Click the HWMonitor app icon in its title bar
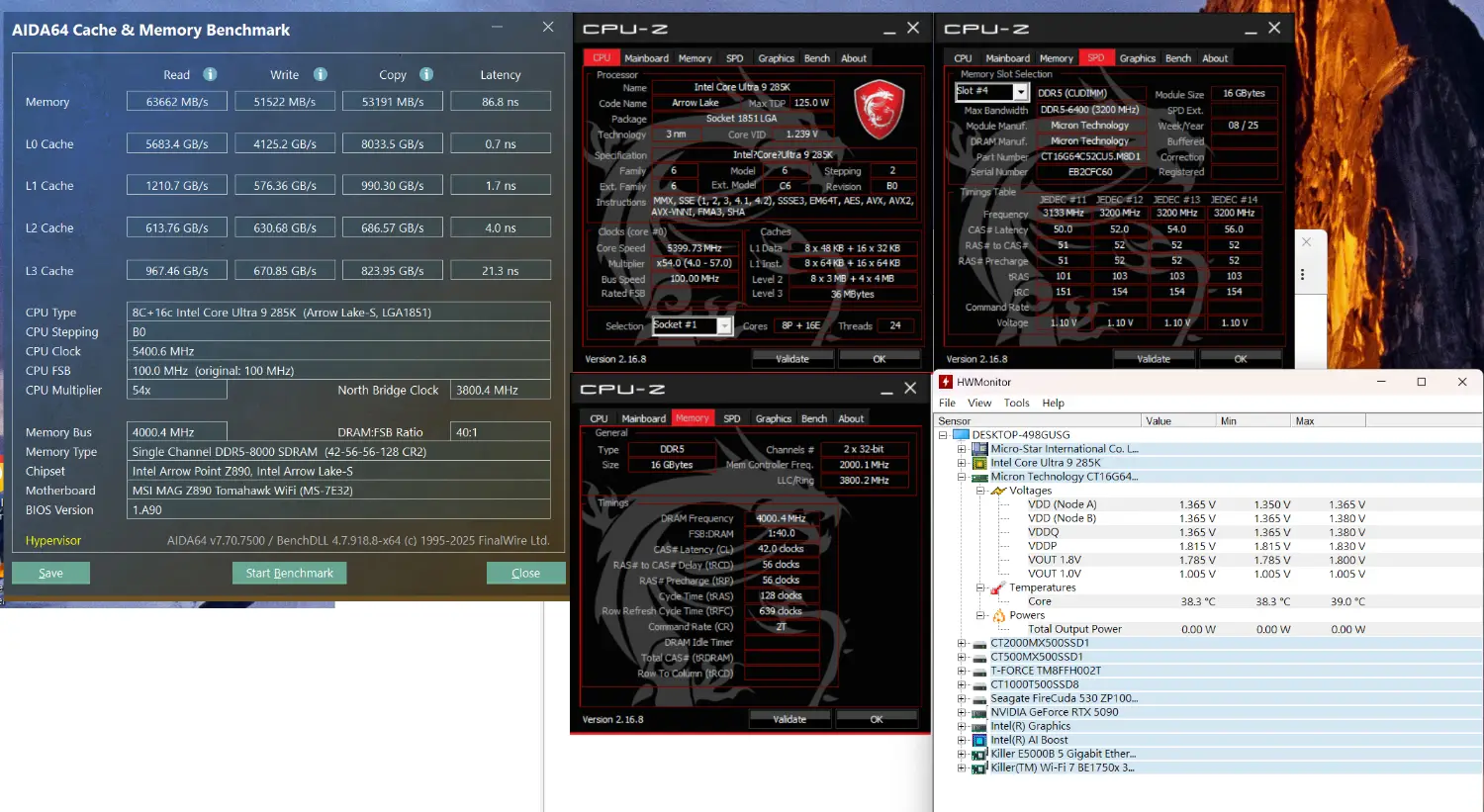 (946, 382)
